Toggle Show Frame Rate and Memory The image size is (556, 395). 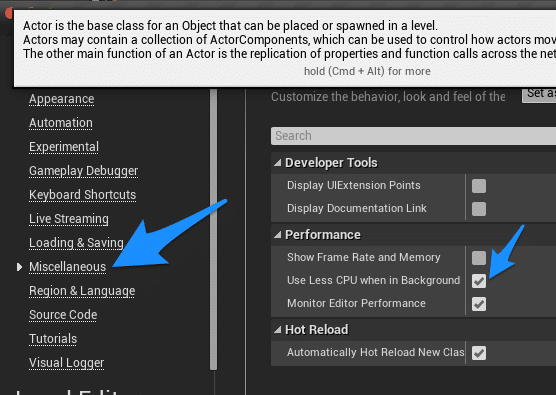(x=479, y=258)
